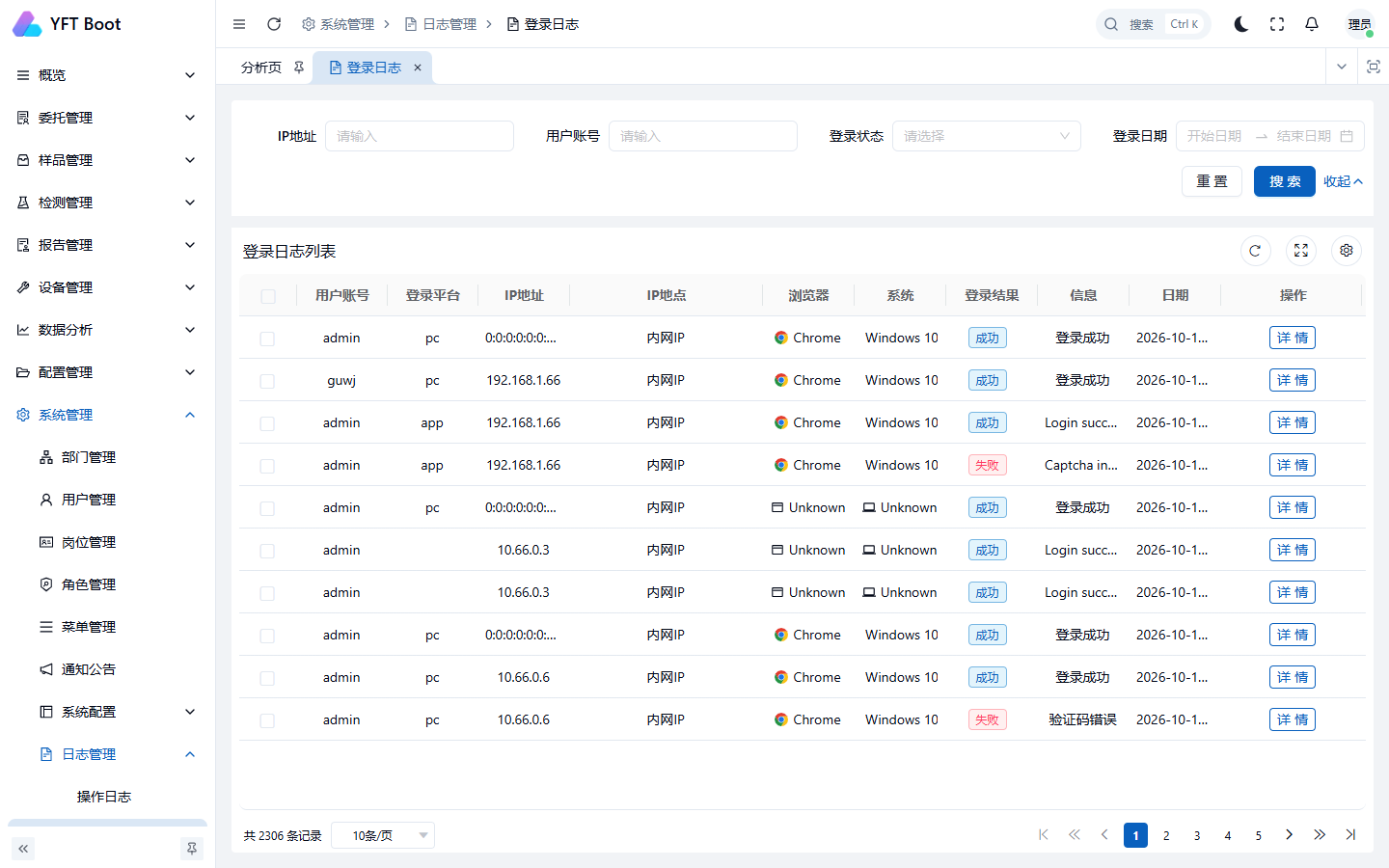Open notifications bell icon
This screenshot has height=868, width=1389.
click(1312, 24)
